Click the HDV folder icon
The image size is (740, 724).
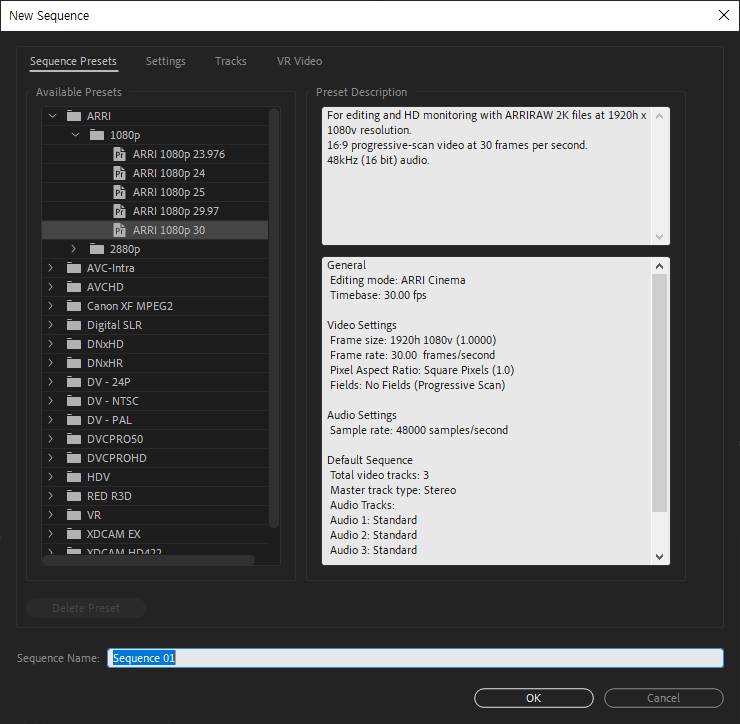(x=74, y=477)
